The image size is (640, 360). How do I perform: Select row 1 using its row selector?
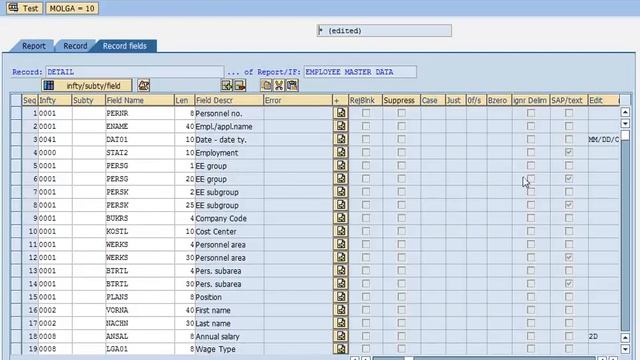16,113
